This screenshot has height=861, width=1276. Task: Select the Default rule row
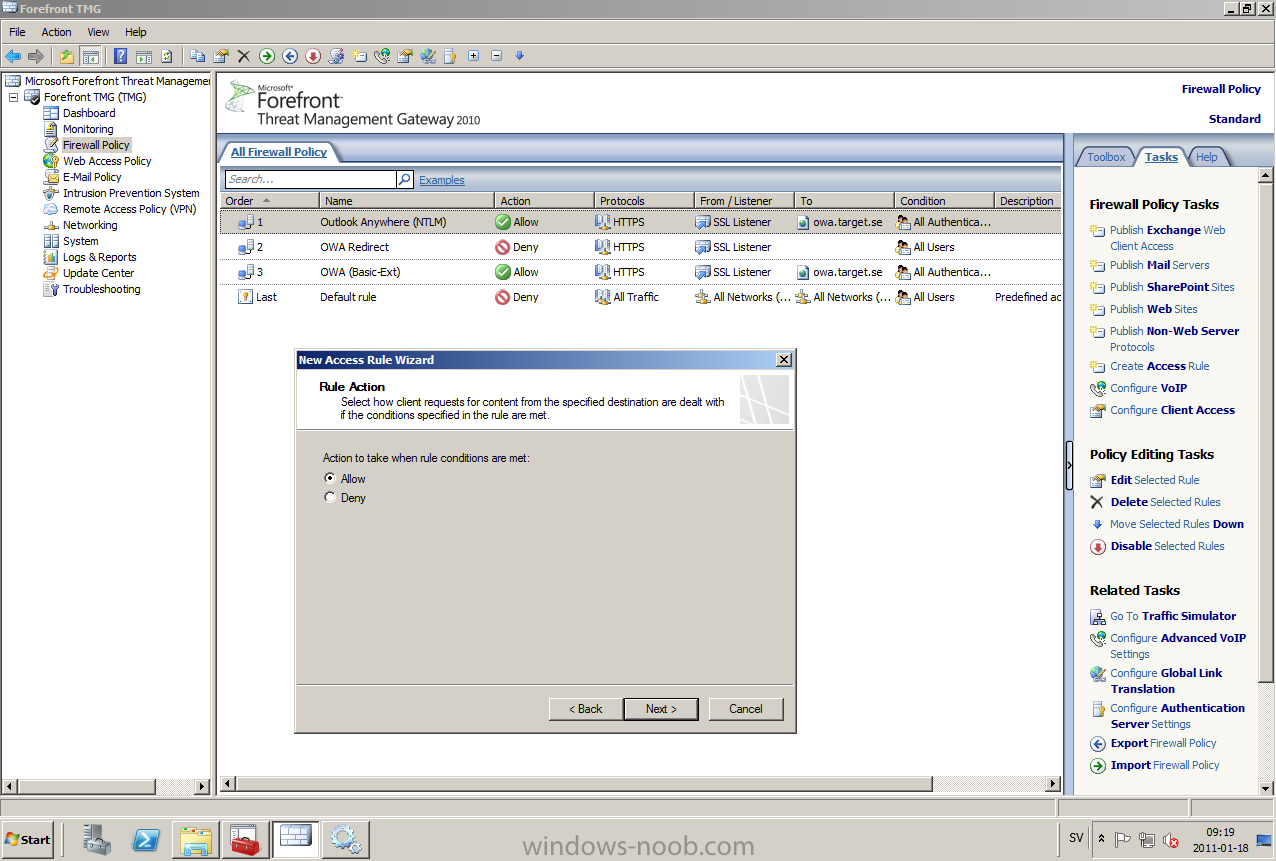pyautogui.click(x=640, y=297)
